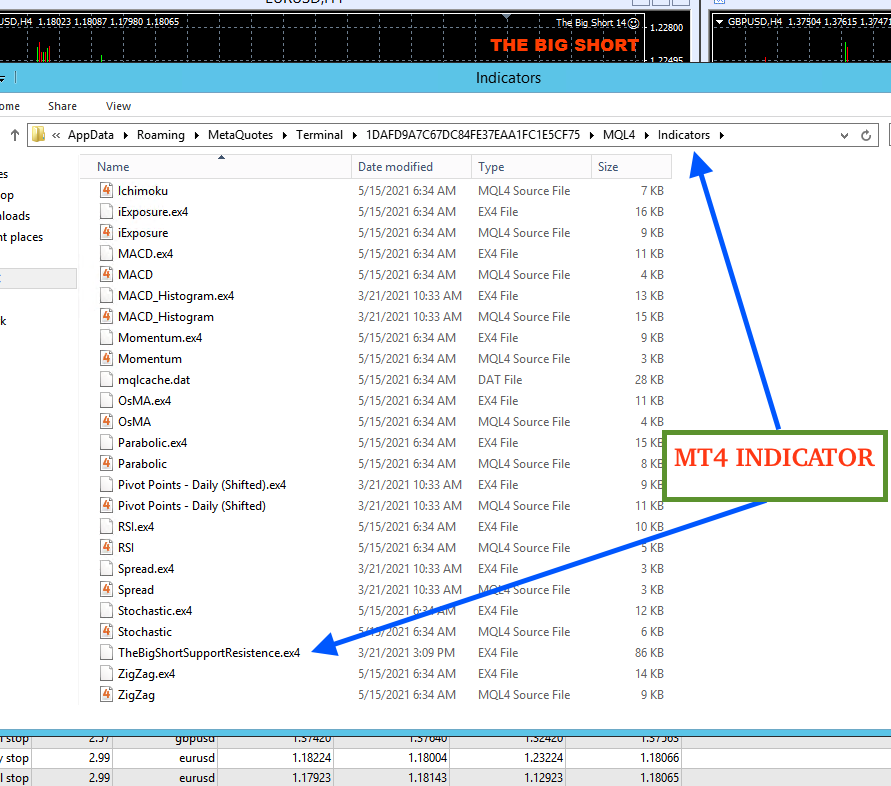Click the iExposure source file icon
Image resolution: width=891 pixels, height=786 pixels.
pyautogui.click(x=106, y=232)
